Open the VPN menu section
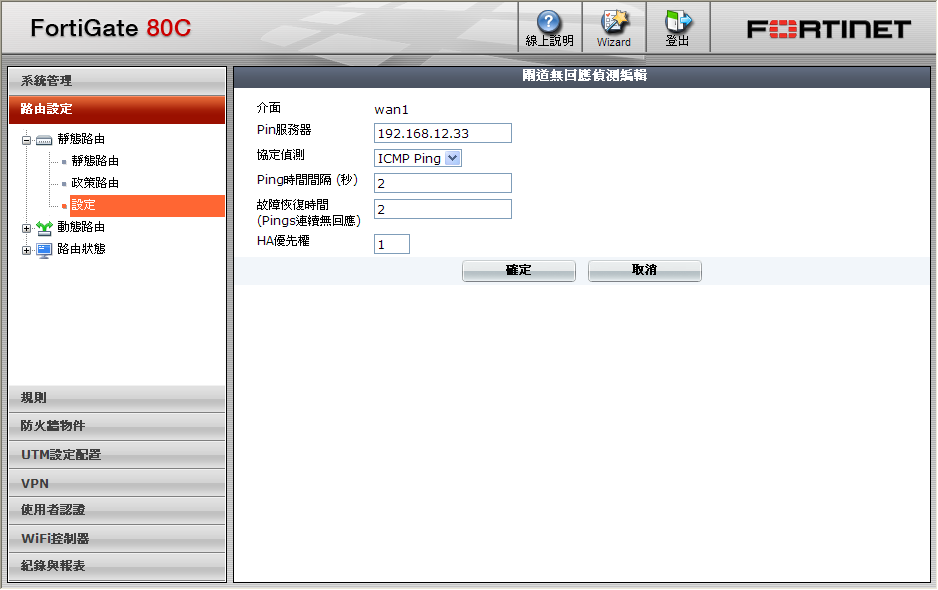This screenshot has width=938, height=590. click(x=117, y=483)
